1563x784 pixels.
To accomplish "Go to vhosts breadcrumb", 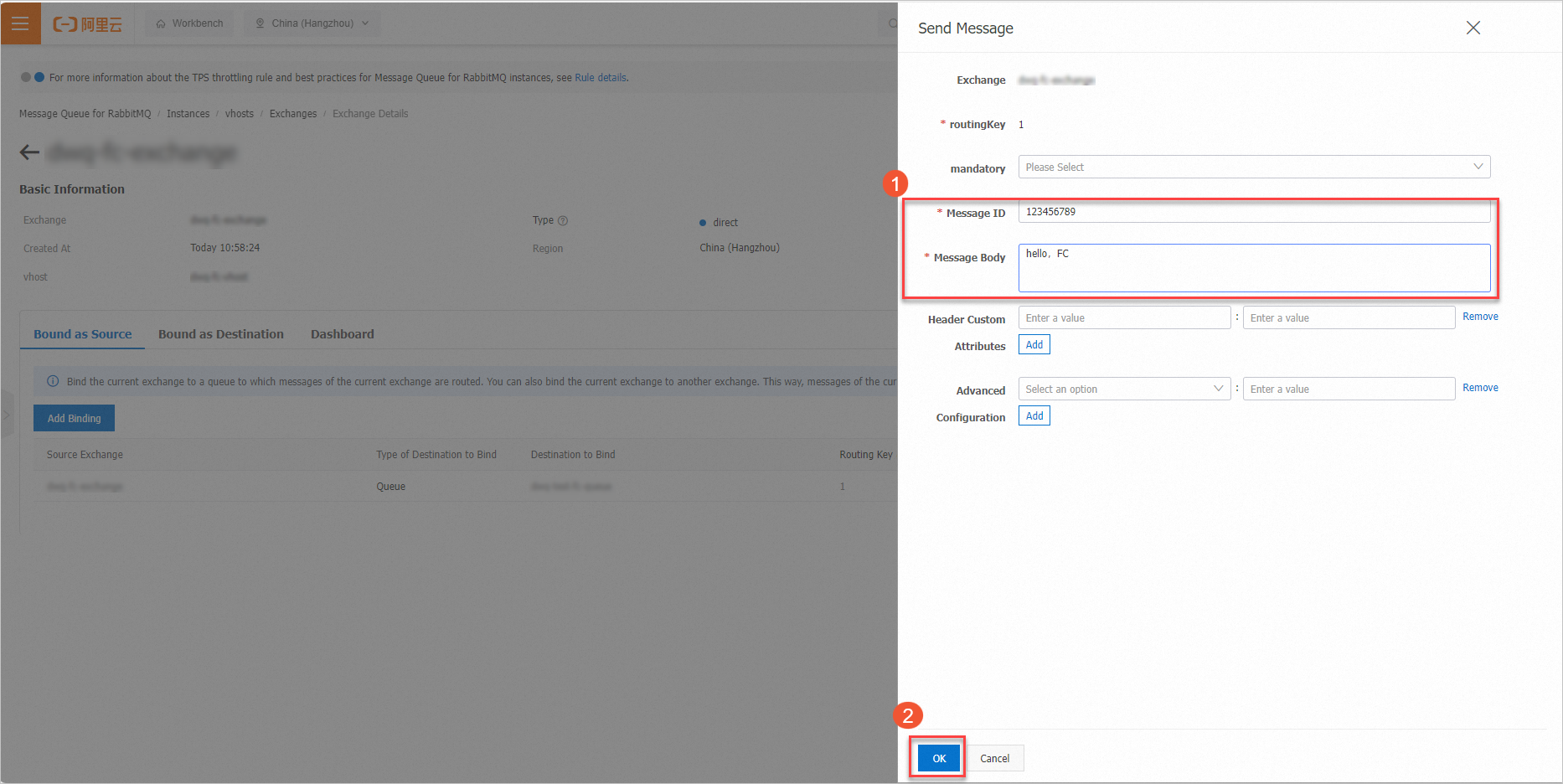I will pos(240,114).
